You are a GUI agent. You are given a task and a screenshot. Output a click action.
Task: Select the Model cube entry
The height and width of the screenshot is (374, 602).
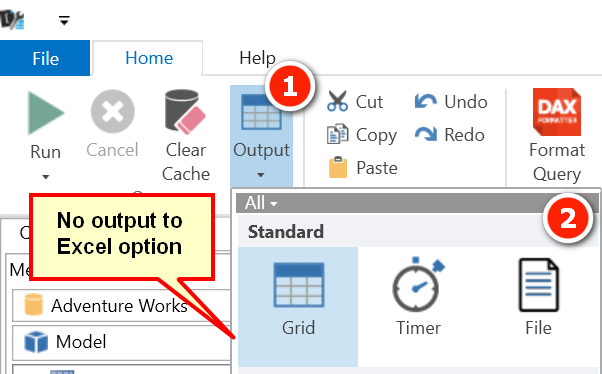point(121,342)
